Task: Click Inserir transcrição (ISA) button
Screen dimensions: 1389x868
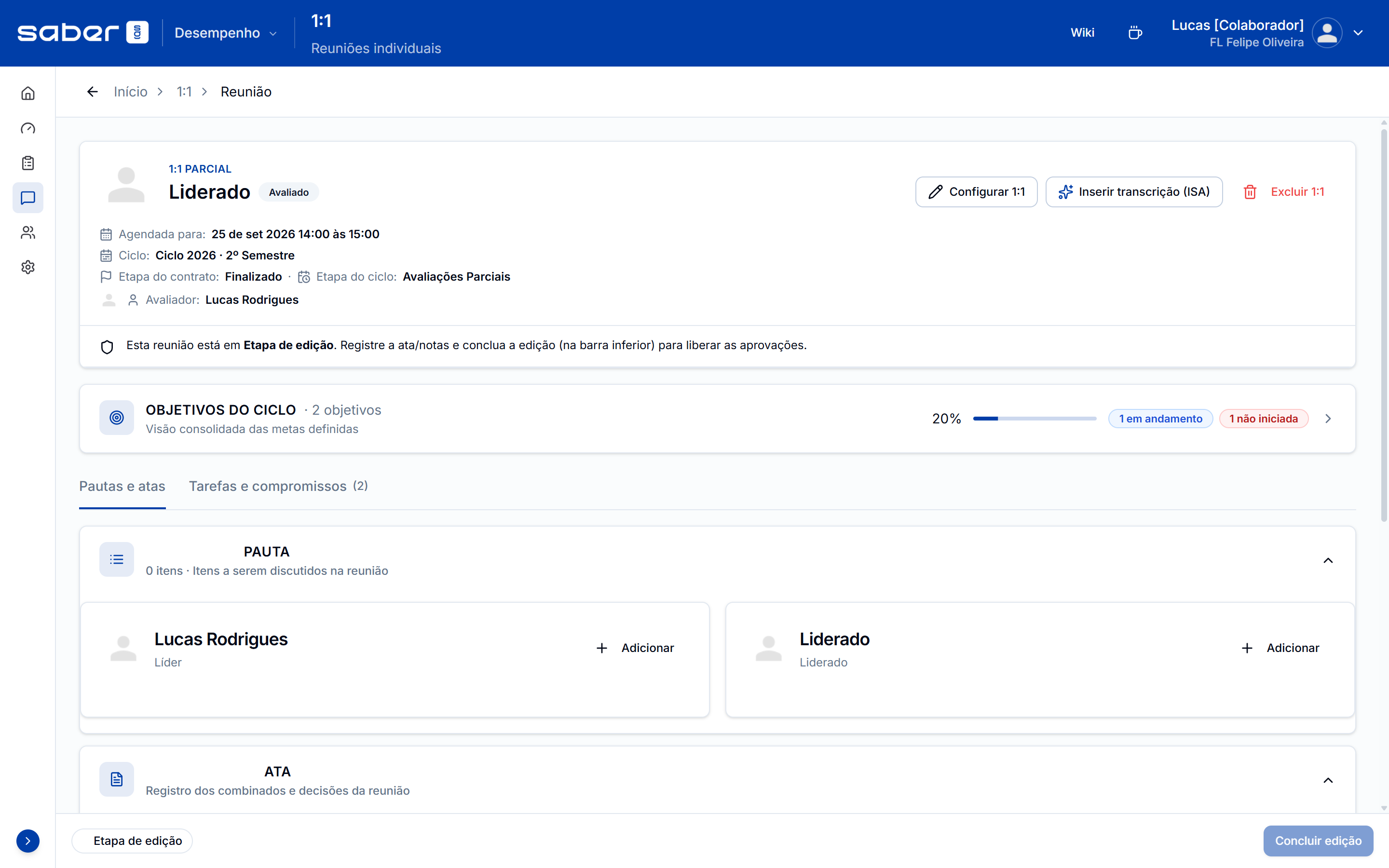Action: 1133,192
